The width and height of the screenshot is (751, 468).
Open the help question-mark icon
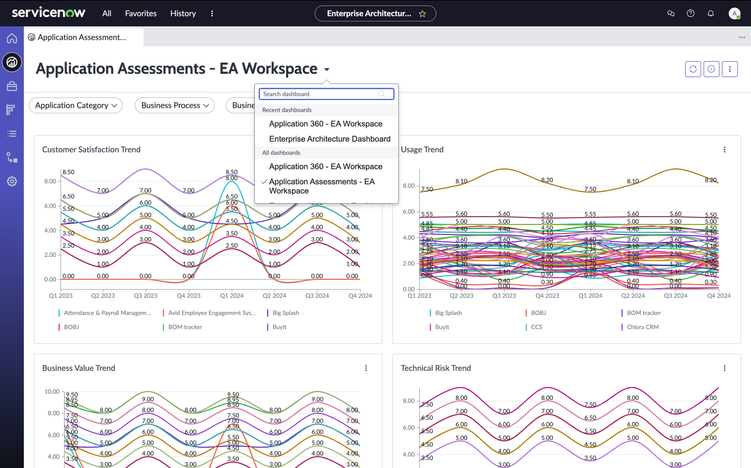[x=690, y=13]
